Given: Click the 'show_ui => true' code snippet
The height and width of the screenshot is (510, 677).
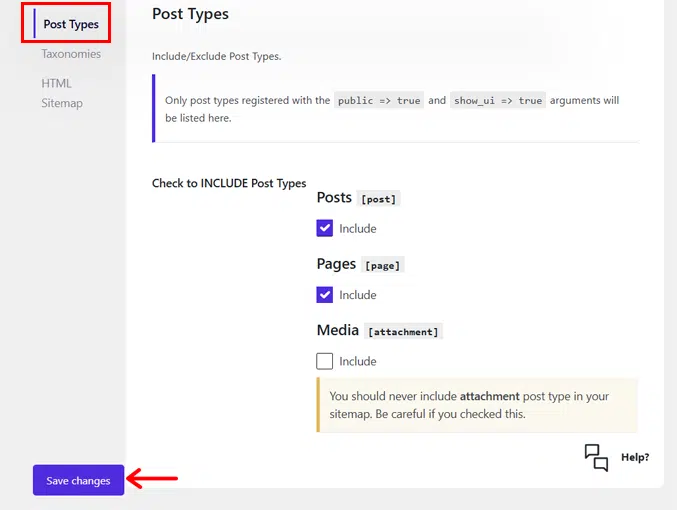Looking at the screenshot, I should [498, 101].
